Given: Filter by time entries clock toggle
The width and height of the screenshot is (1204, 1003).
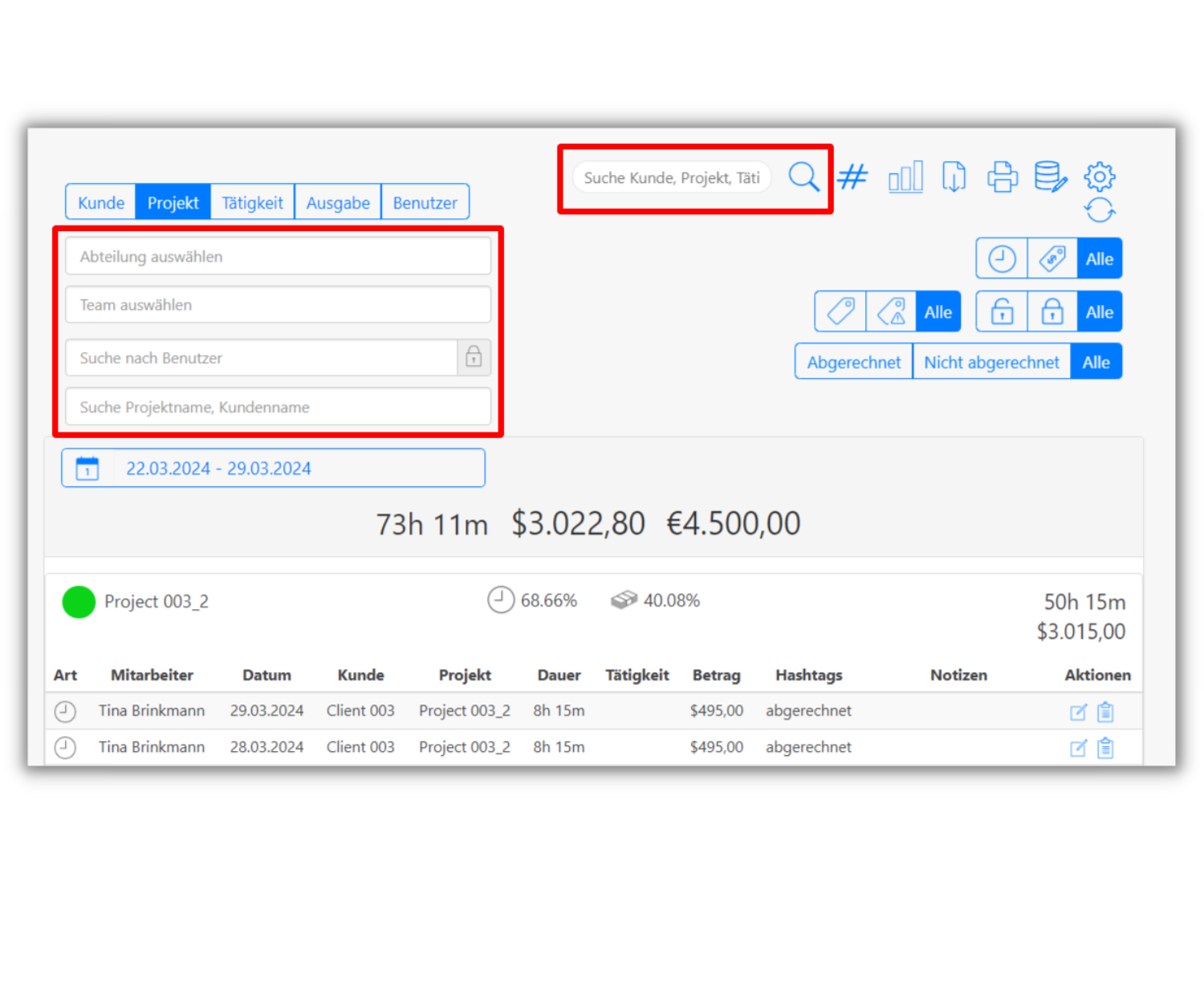Looking at the screenshot, I should (1002, 259).
